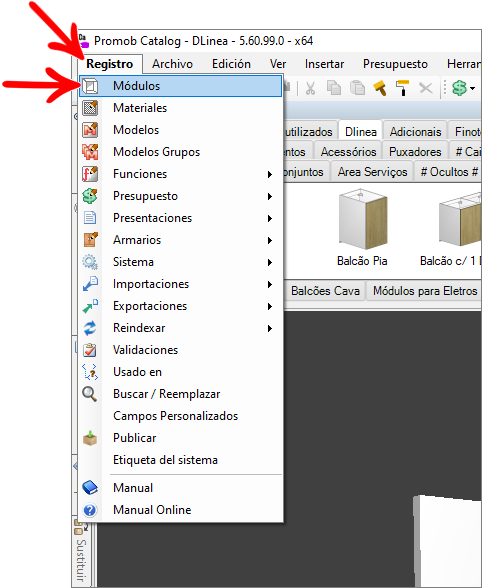Click the Modelos Grupos icon

(90, 152)
